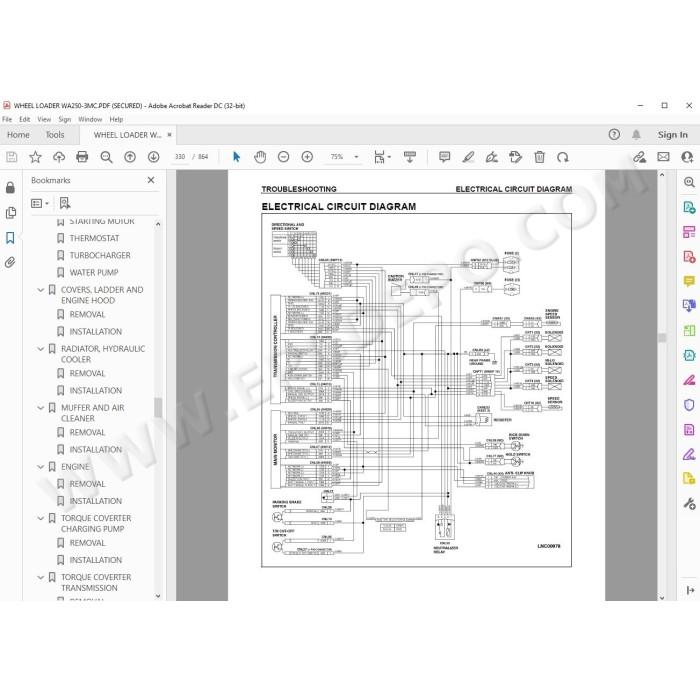Collapse RADIATOR, HYDRAULIC COOLER bookmark

[x=41, y=349]
